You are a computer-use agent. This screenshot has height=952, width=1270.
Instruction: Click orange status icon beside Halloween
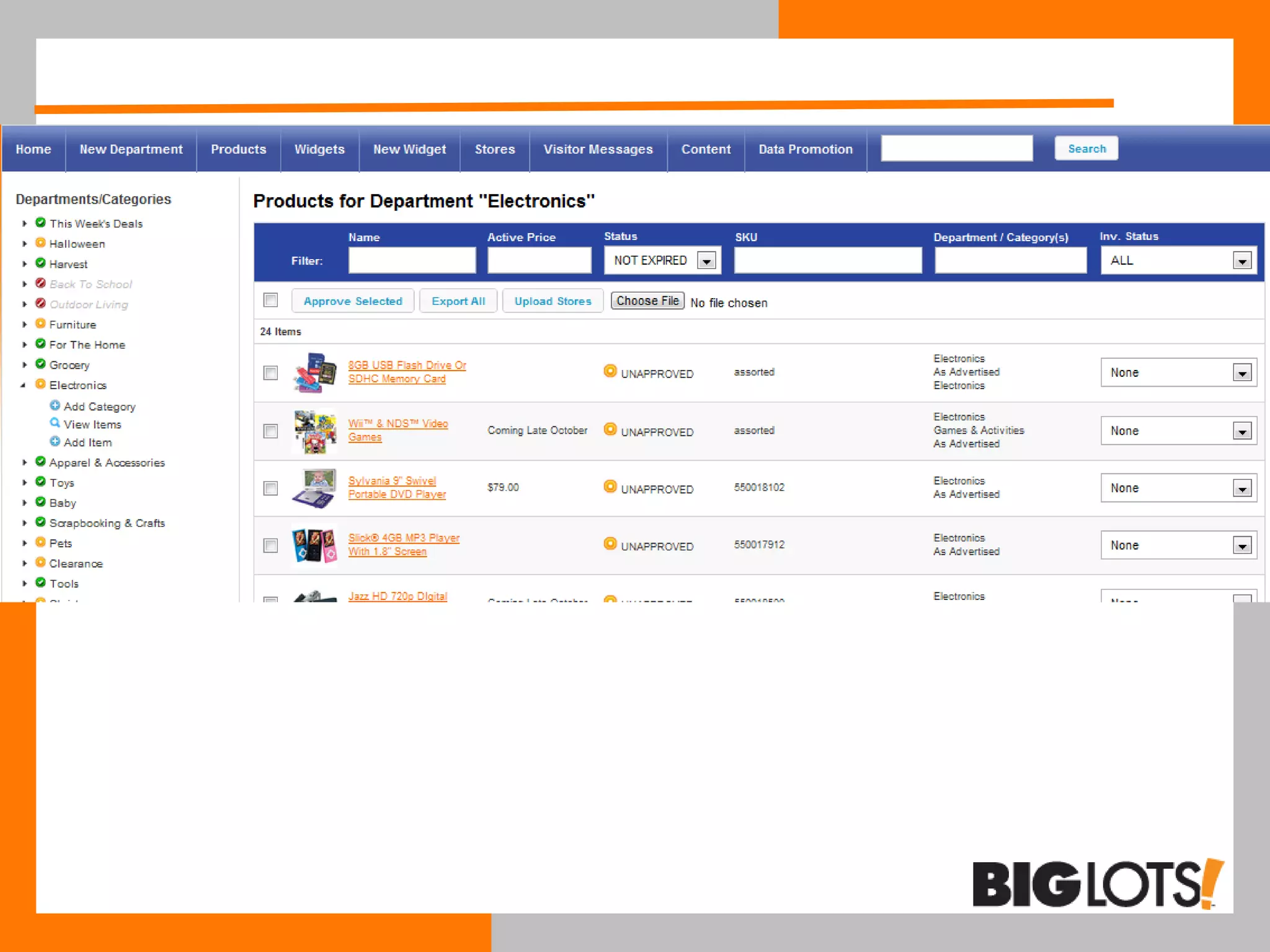pyautogui.click(x=40, y=243)
